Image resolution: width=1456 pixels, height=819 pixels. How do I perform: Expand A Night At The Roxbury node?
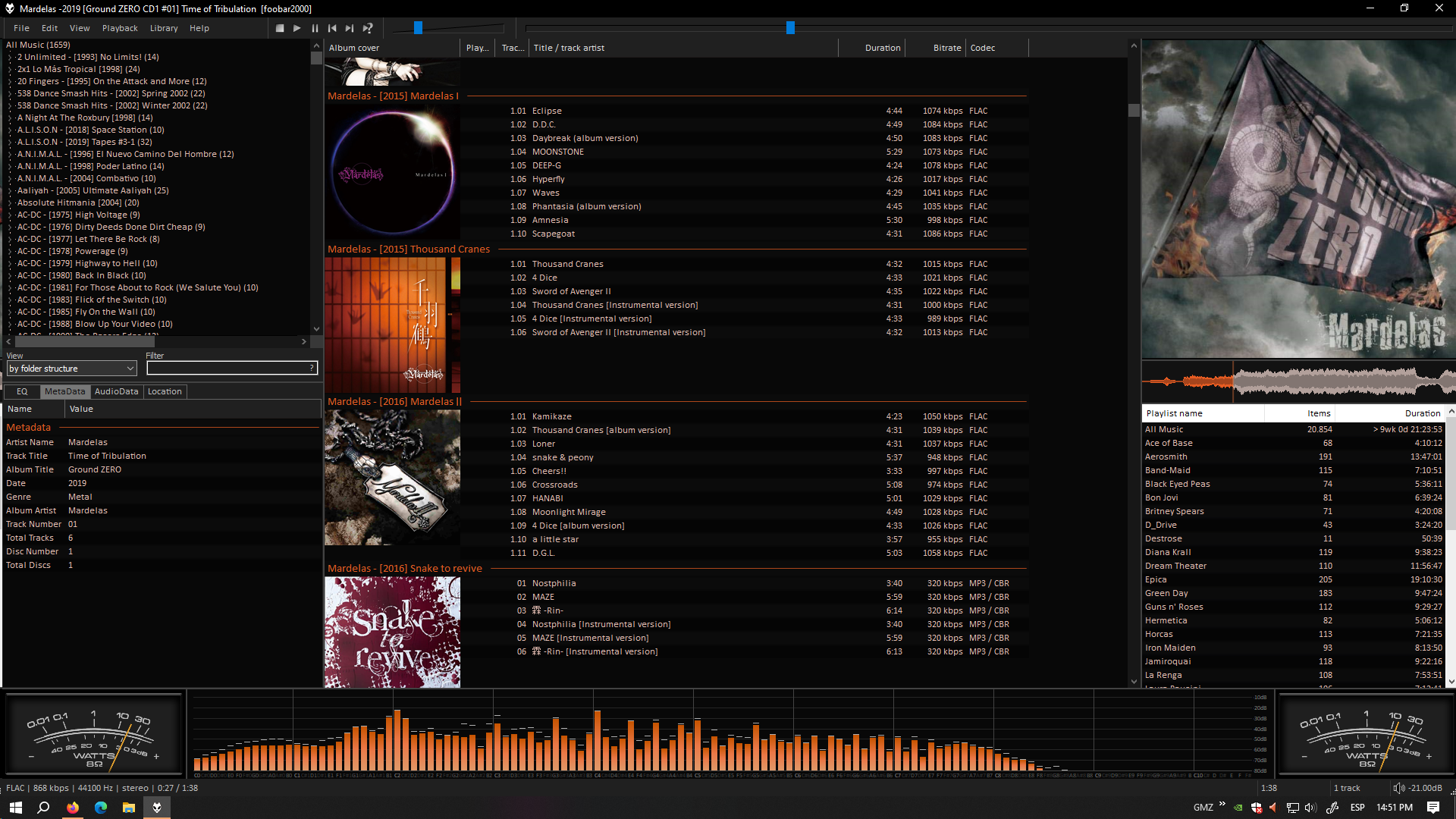click(x=11, y=118)
